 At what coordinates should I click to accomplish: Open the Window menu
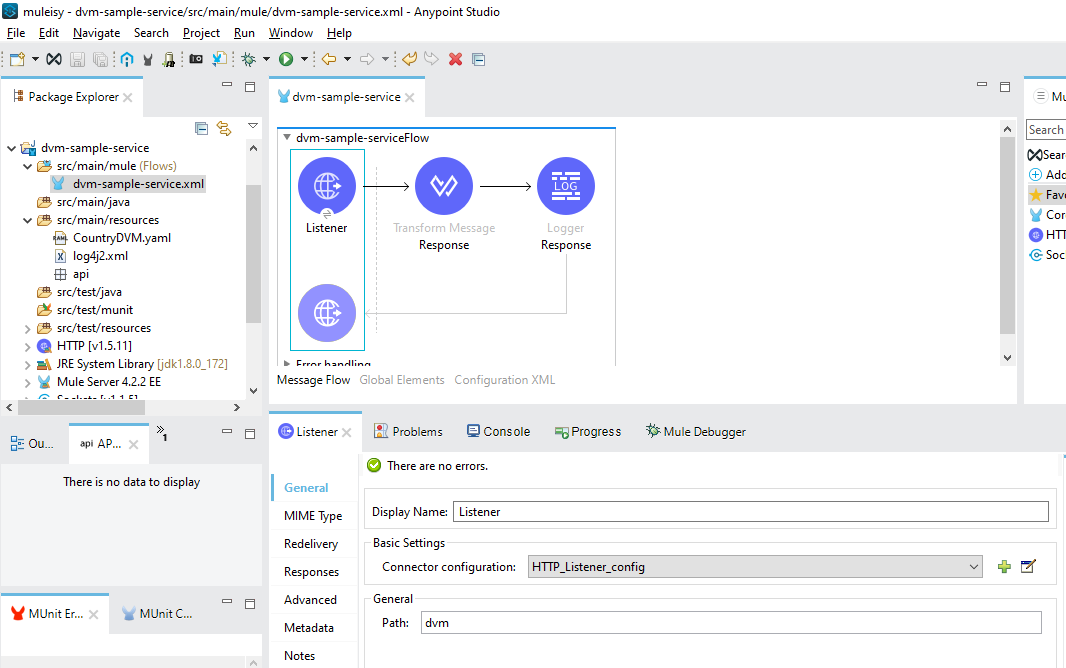(290, 33)
